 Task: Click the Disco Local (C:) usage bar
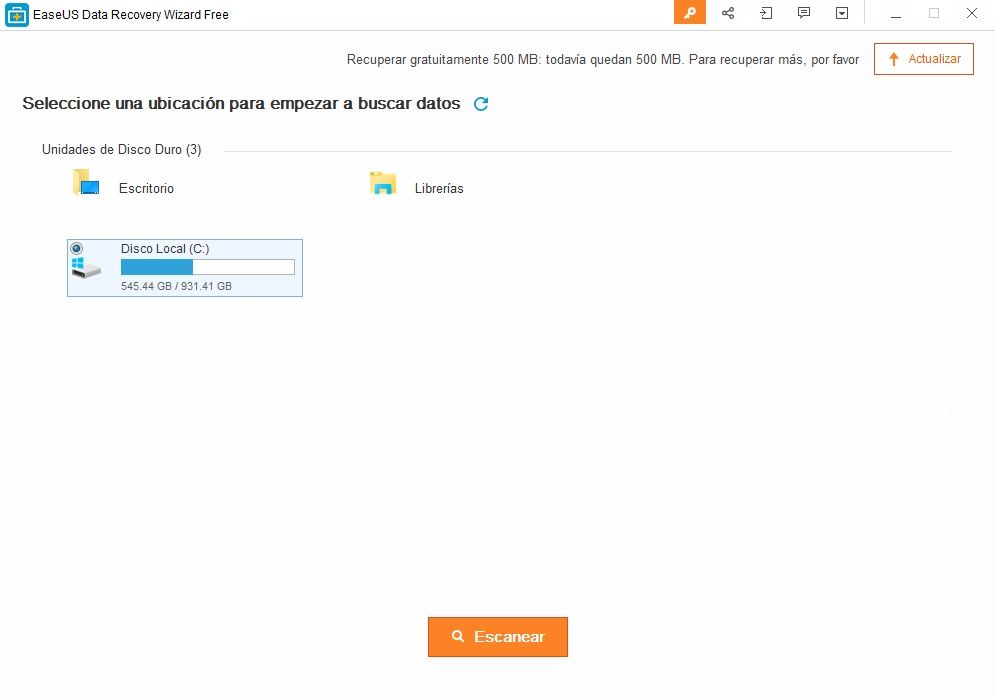tap(207, 267)
